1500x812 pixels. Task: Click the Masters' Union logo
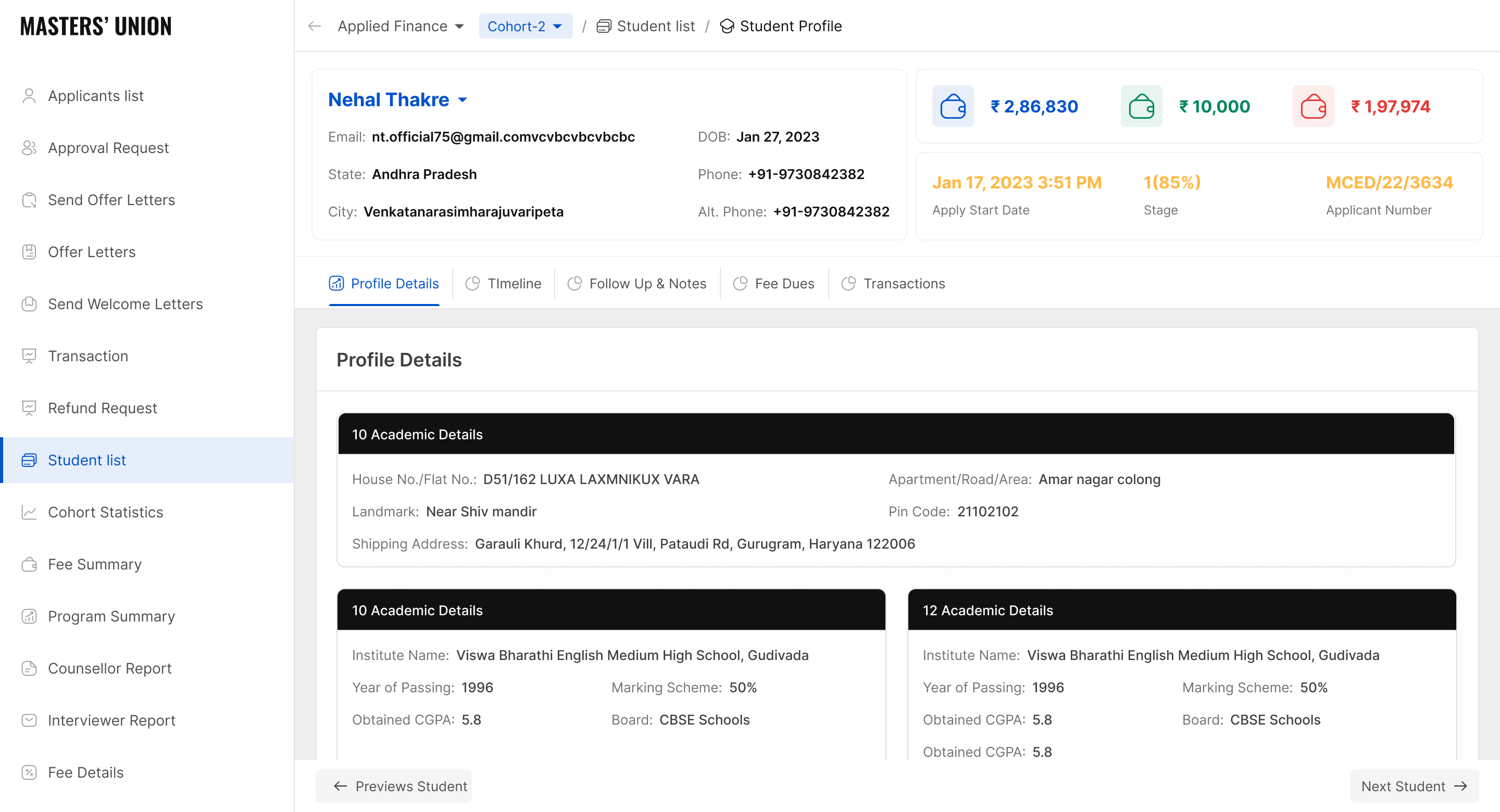pos(95,26)
